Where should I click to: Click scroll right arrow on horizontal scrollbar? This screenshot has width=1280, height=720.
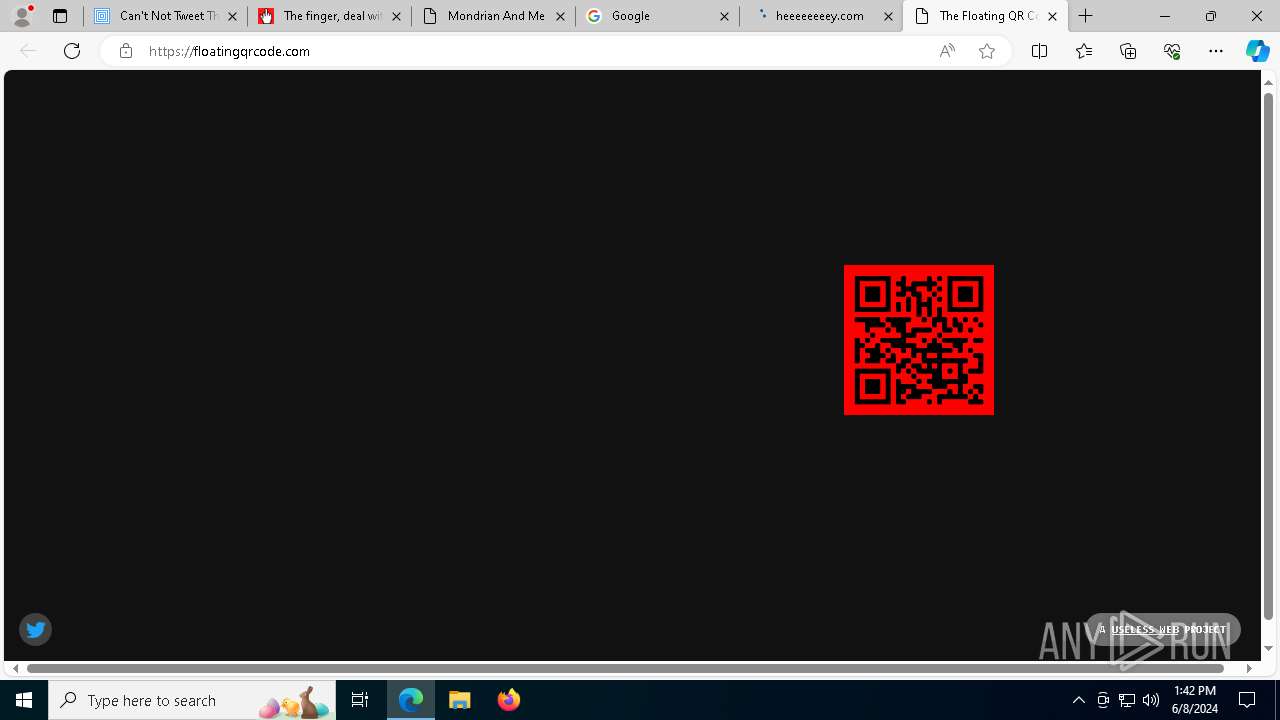(x=1249, y=668)
